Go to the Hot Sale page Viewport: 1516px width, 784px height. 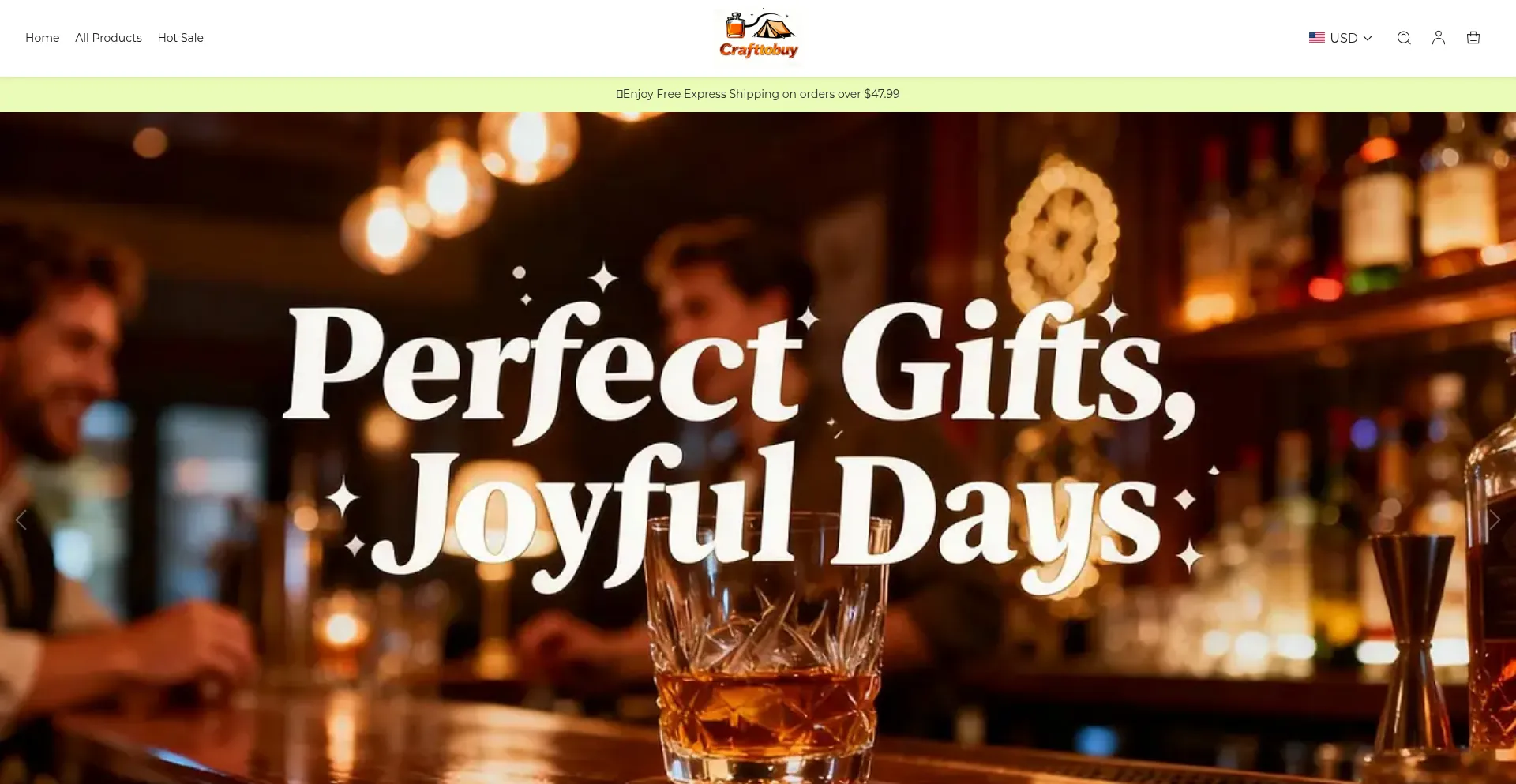[180, 38]
